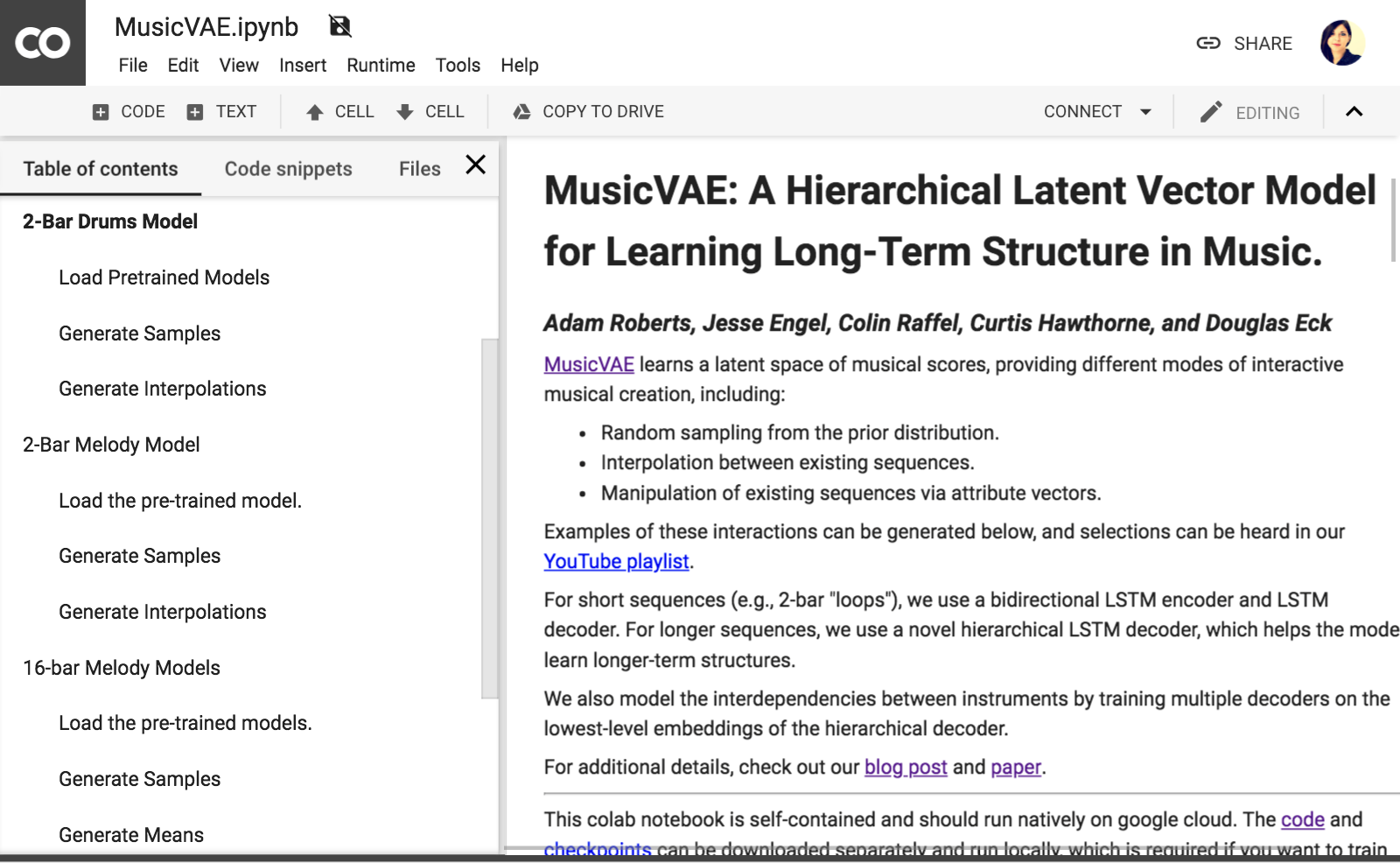
Task: Add a code cell with CODE button
Action: tap(129, 112)
